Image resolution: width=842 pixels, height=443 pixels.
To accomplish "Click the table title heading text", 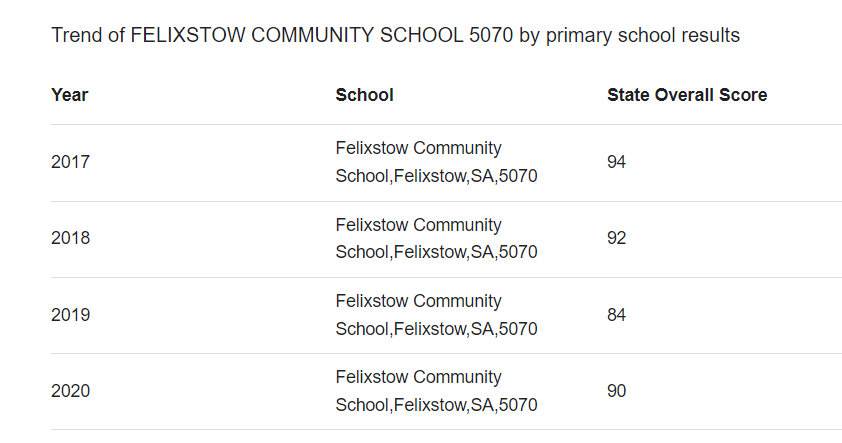I will pyautogui.click(x=395, y=35).
